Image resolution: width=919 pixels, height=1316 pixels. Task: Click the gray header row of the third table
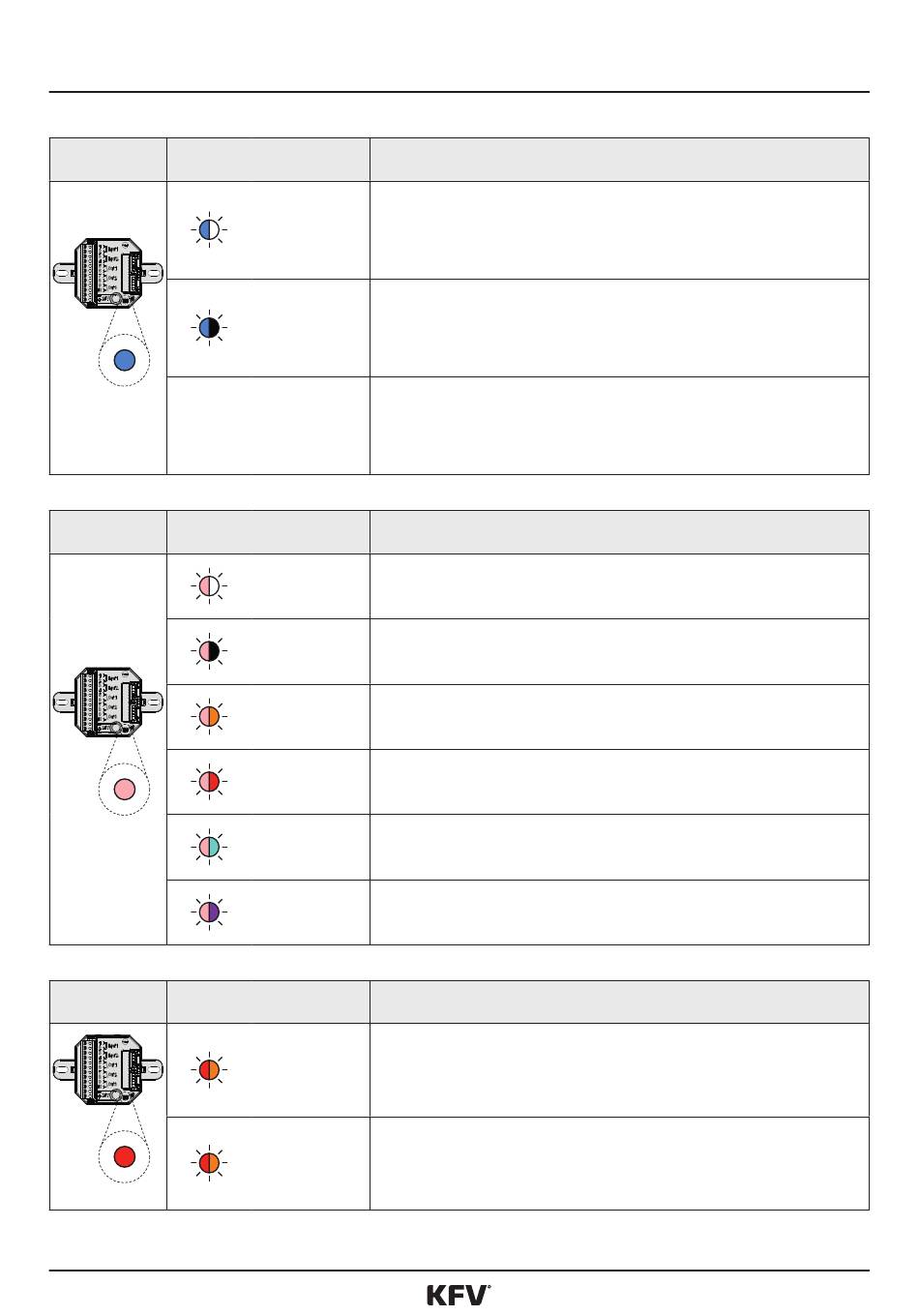click(x=459, y=1002)
